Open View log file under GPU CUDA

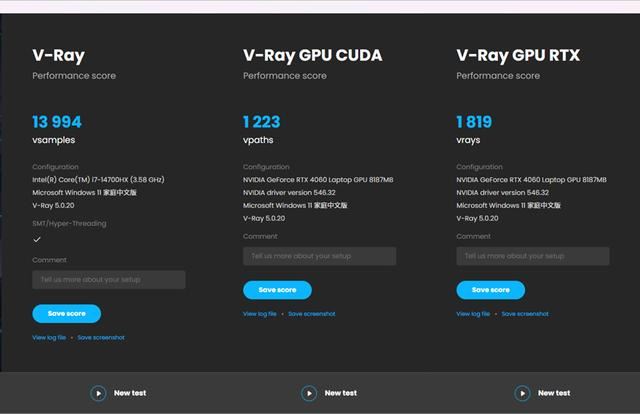click(260, 314)
